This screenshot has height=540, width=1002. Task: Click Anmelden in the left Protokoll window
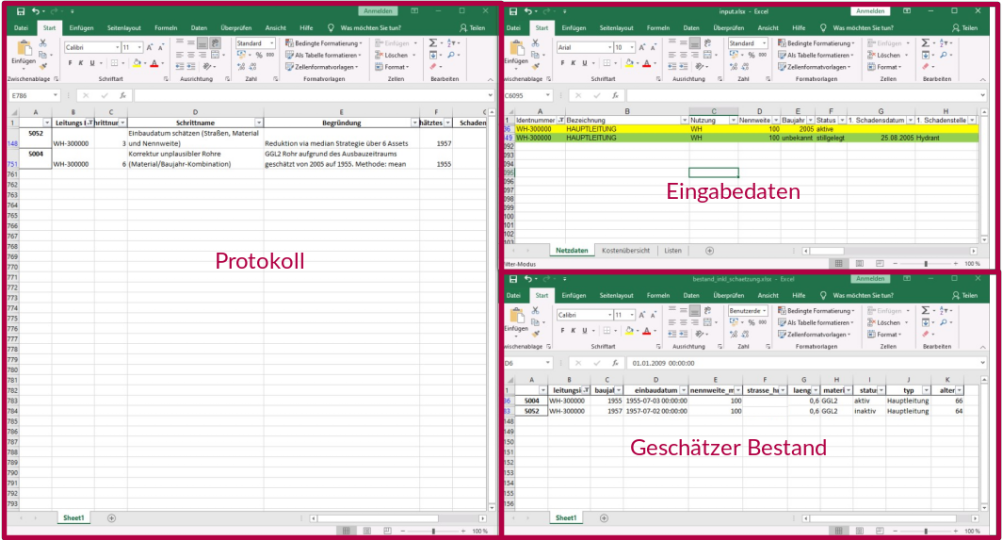[x=378, y=11]
